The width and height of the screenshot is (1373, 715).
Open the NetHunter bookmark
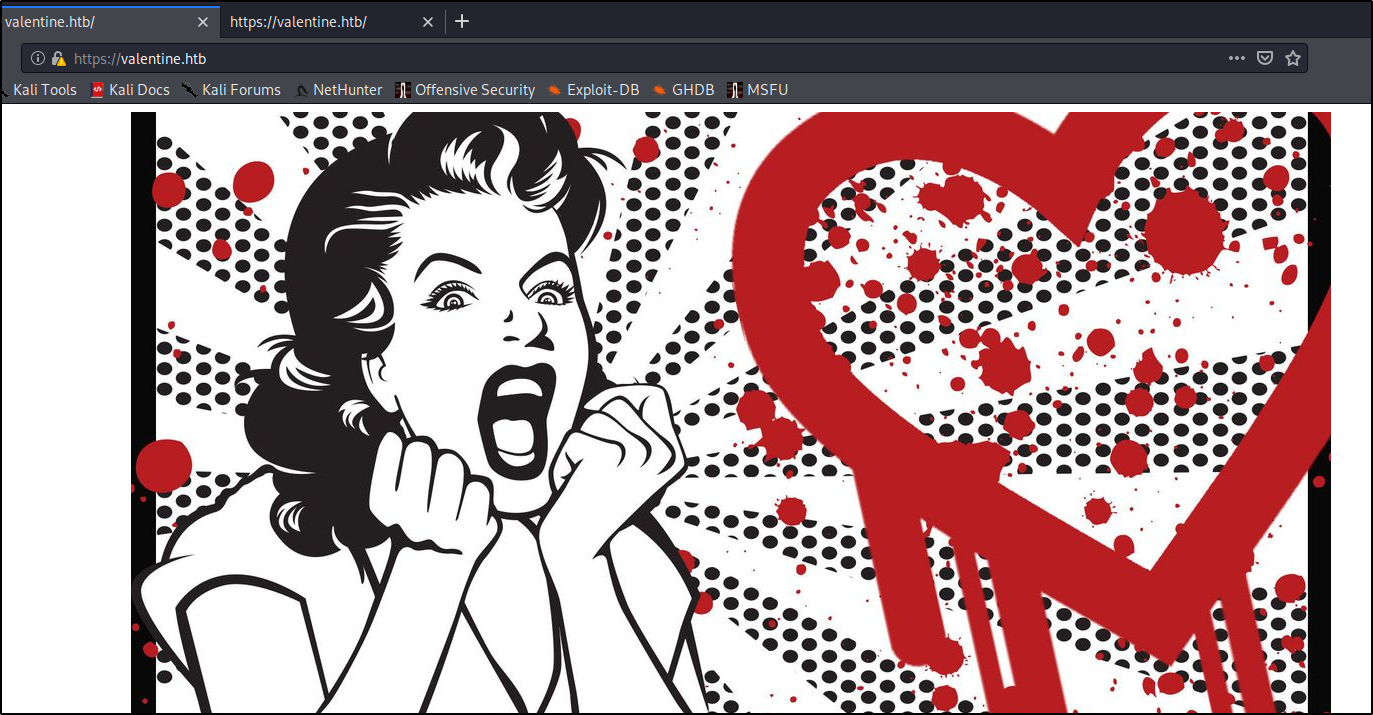click(x=339, y=90)
